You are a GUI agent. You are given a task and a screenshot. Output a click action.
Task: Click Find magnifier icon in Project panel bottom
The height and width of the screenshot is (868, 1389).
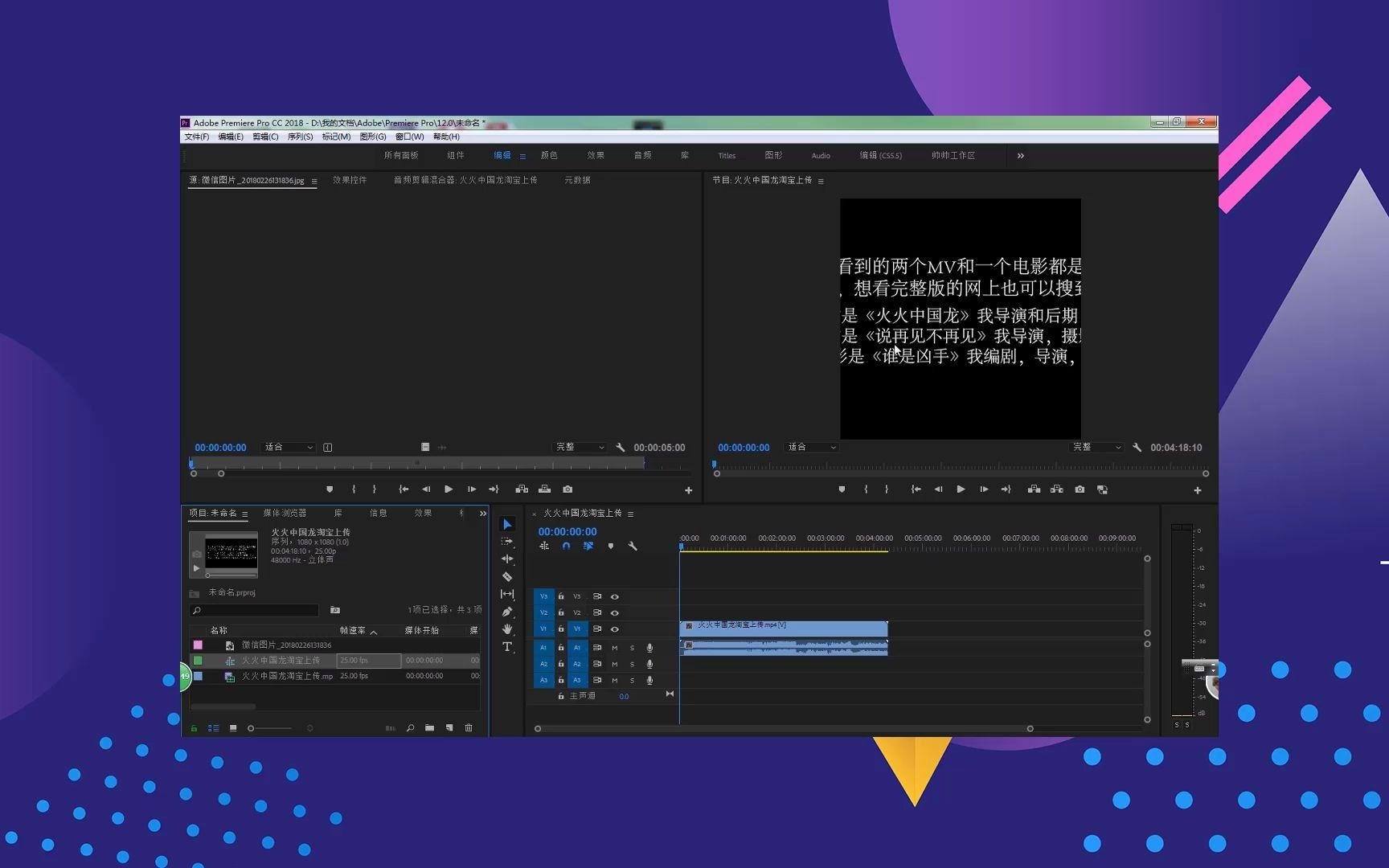[410, 728]
